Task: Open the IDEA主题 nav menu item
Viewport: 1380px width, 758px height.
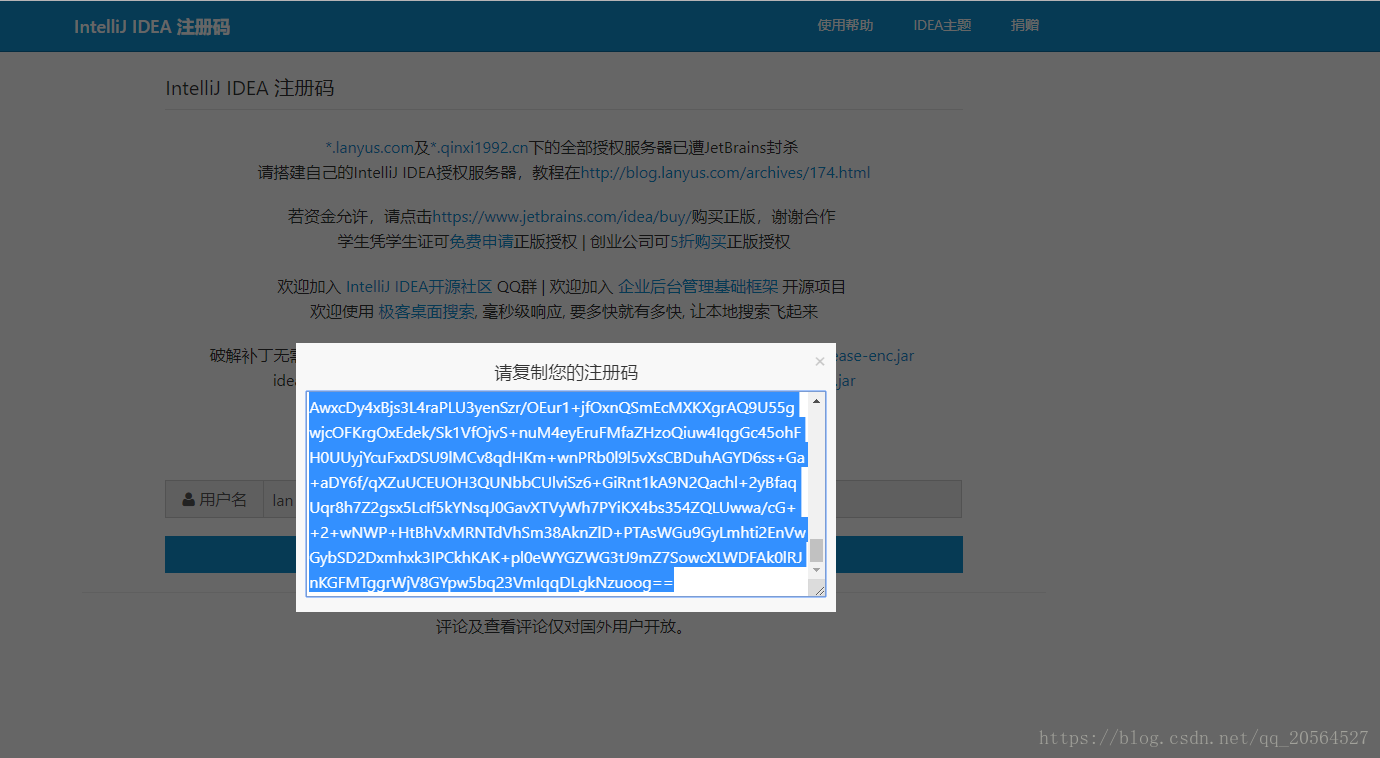Action: pos(942,25)
